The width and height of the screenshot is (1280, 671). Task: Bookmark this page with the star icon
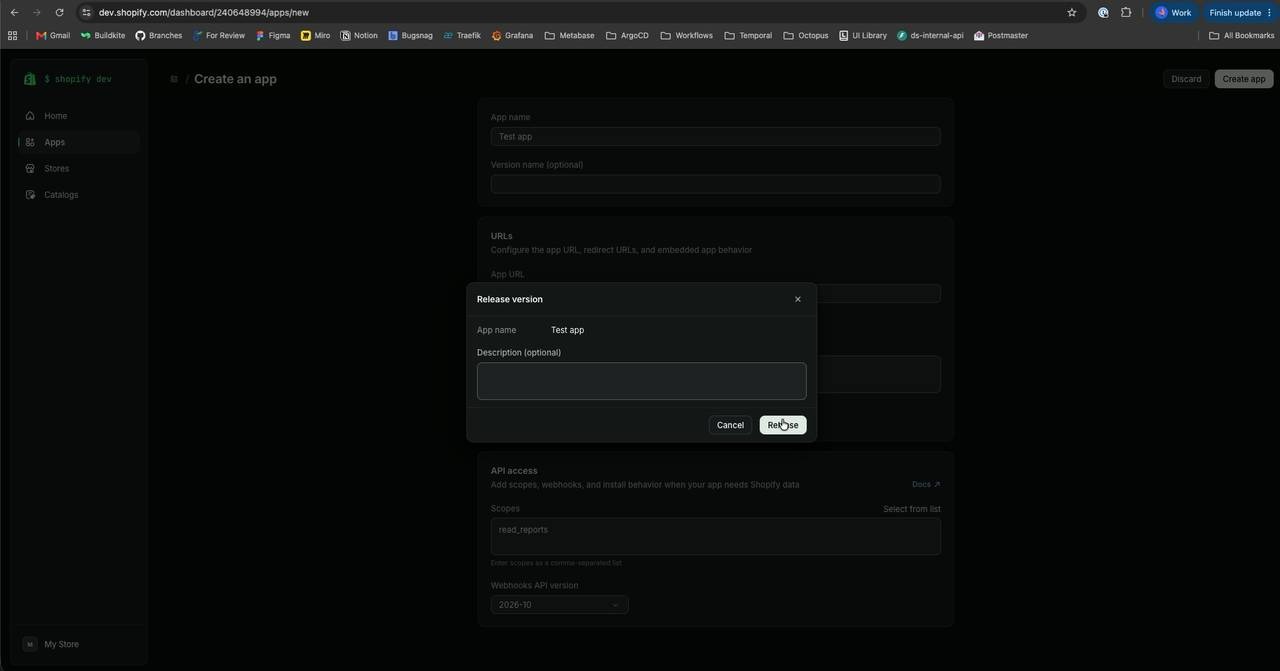(1072, 13)
